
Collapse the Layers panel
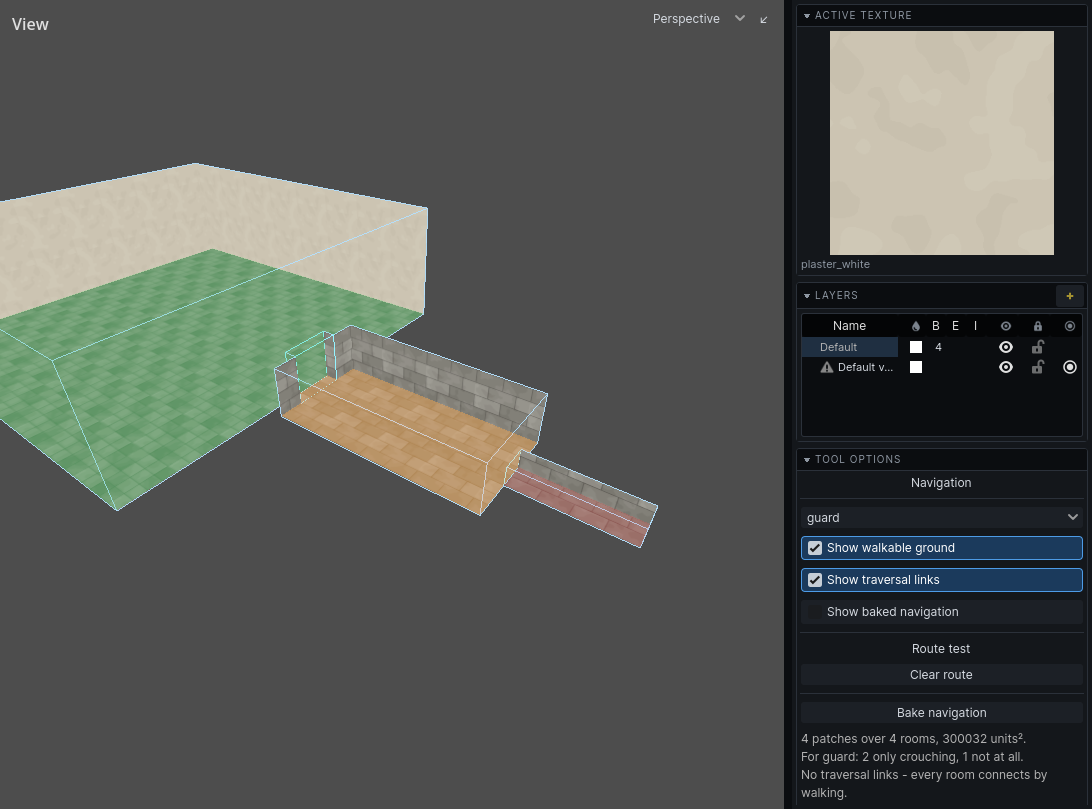(x=807, y=296)
